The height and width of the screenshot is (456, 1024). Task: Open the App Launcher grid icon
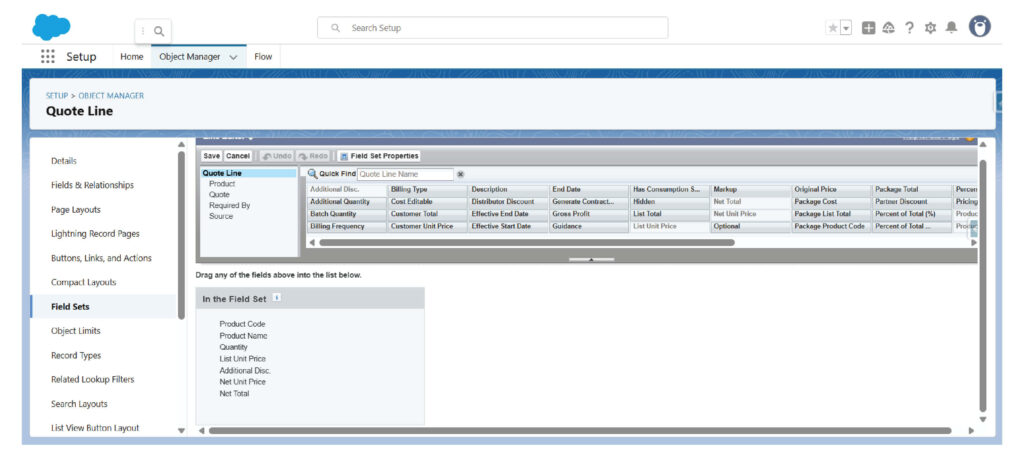coord(48,56)
